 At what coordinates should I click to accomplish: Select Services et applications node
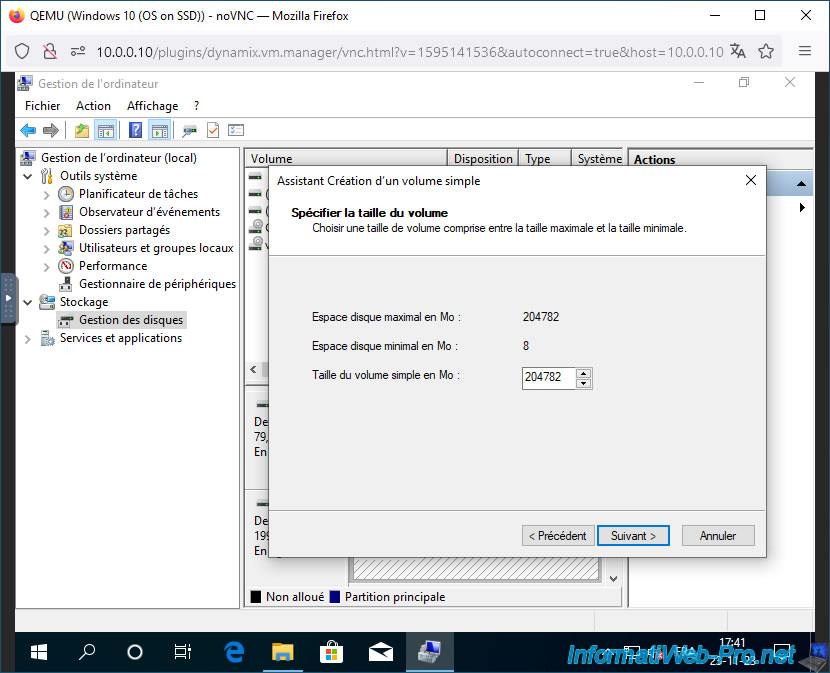click(121, 338)
